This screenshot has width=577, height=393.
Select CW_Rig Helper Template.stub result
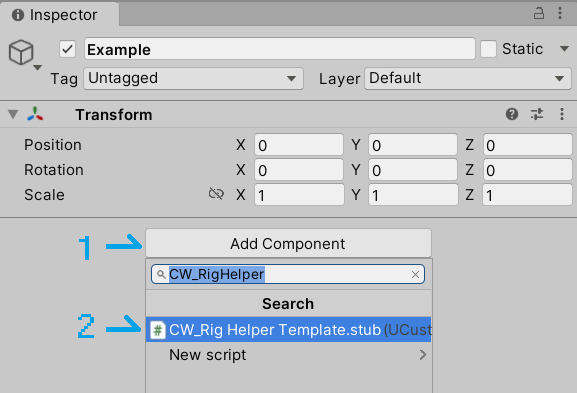pyautogui.click(x=288, y=330)
